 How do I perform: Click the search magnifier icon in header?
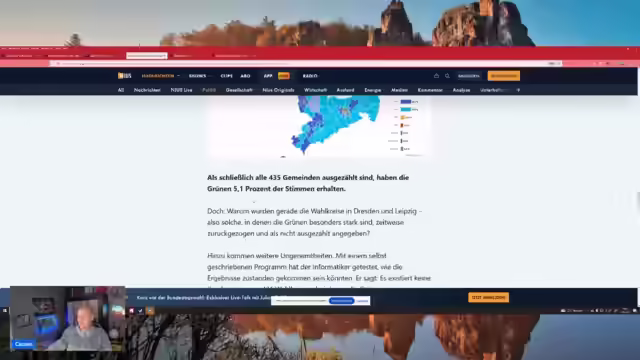[447, 76]
